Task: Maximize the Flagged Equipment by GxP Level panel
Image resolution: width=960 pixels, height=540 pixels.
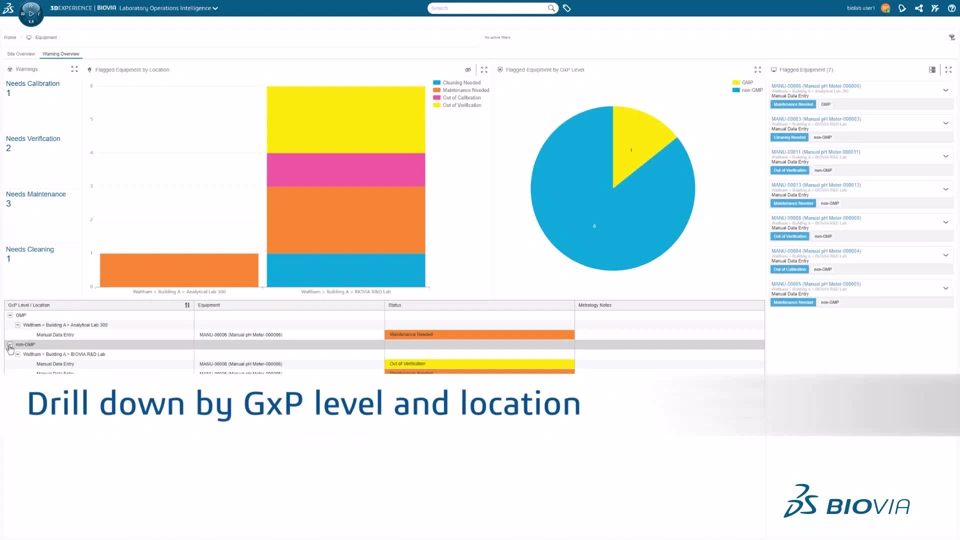Action: coord(757,70)
